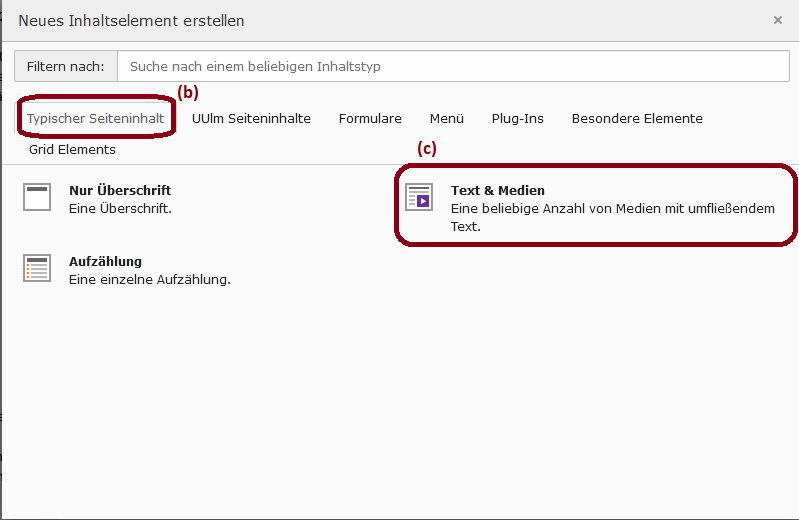Select the Menü tab
This screenshot has width=799, height=520.
(x=447, y=118)
